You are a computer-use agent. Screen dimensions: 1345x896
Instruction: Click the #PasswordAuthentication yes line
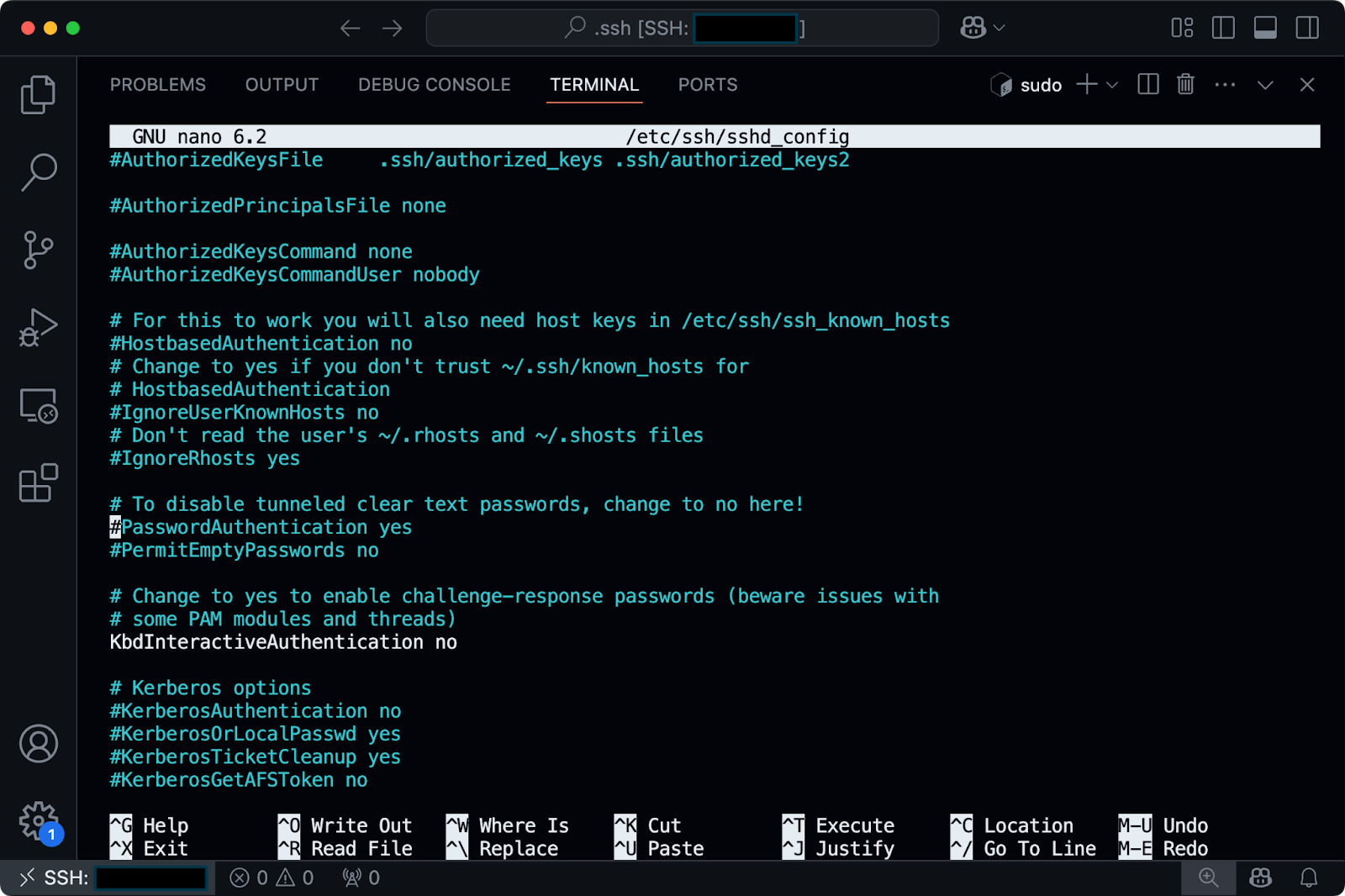tap(261, 528)
